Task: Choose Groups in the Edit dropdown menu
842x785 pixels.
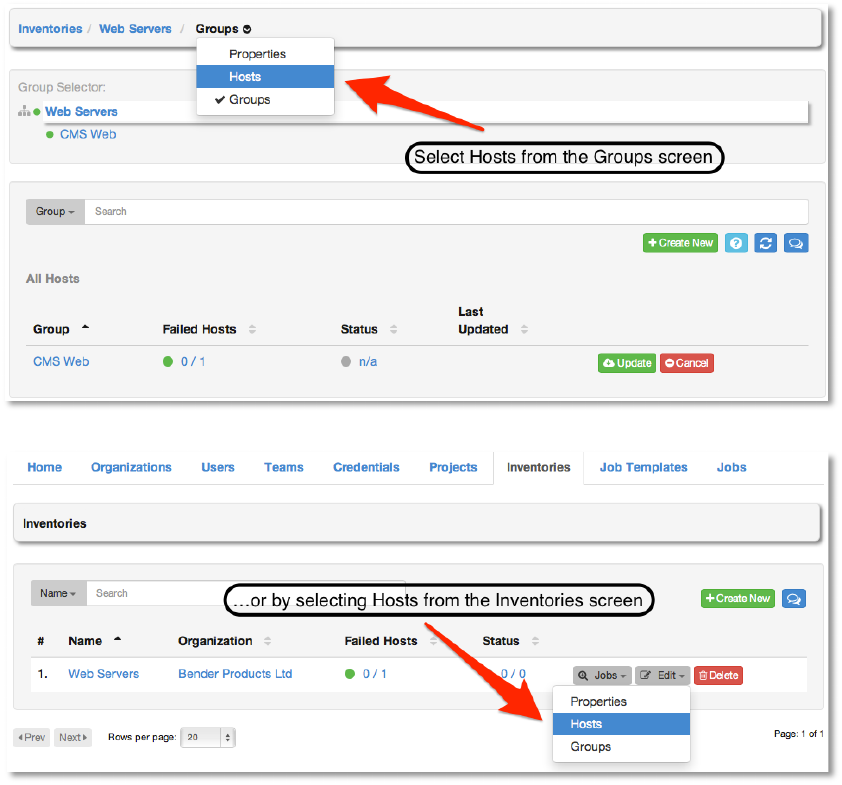Action: tap(621, 747)
